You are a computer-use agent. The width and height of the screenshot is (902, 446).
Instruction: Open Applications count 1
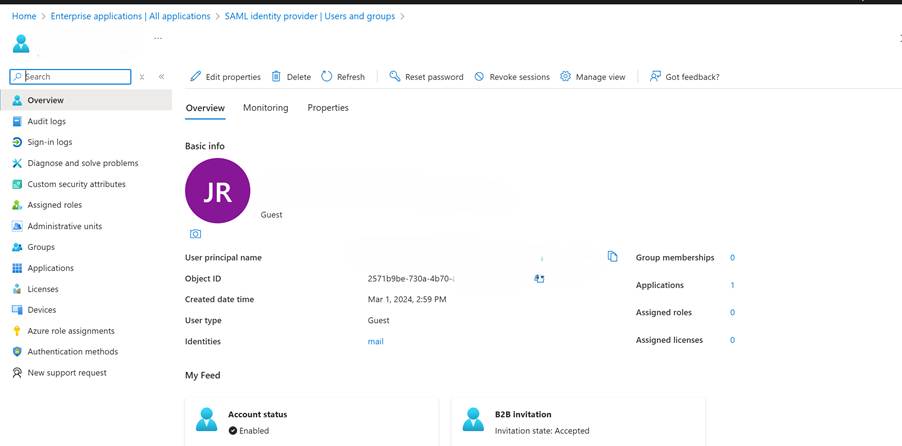(x=732, y=285)
